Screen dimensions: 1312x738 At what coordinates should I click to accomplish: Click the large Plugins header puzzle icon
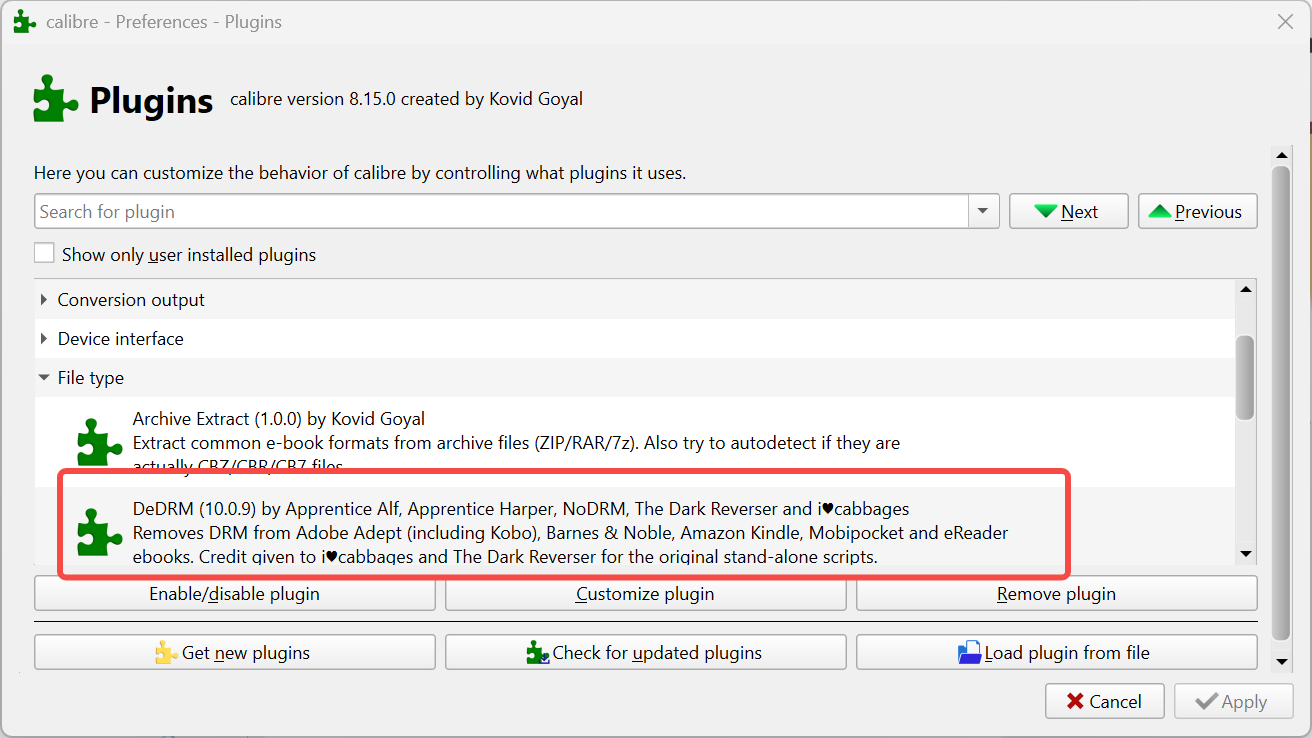(x=56, y=99)
